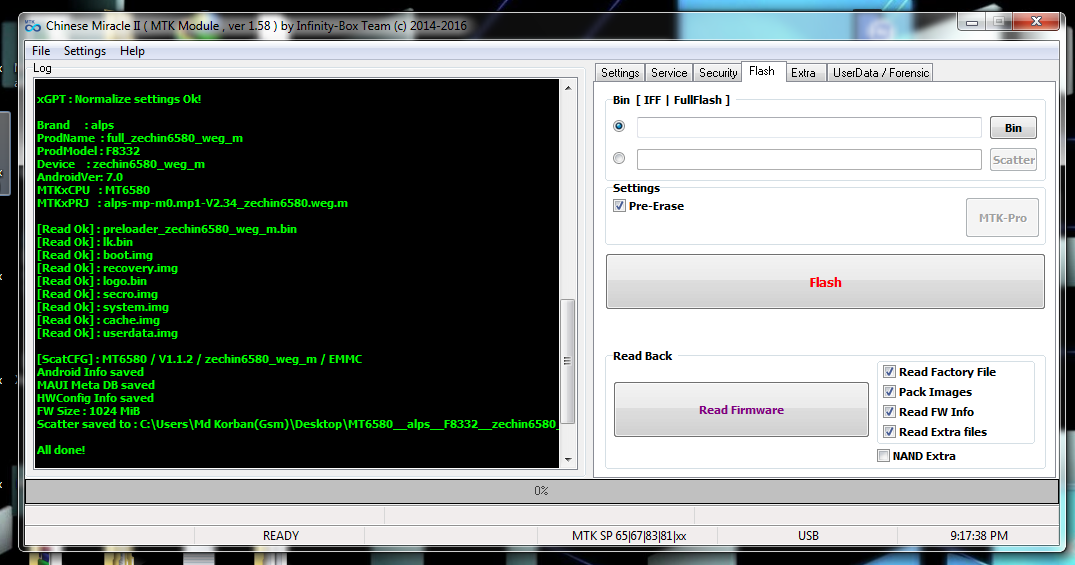1075x565 pixels.
Task: Switch to the Service tab
Action: click(668, 73)
